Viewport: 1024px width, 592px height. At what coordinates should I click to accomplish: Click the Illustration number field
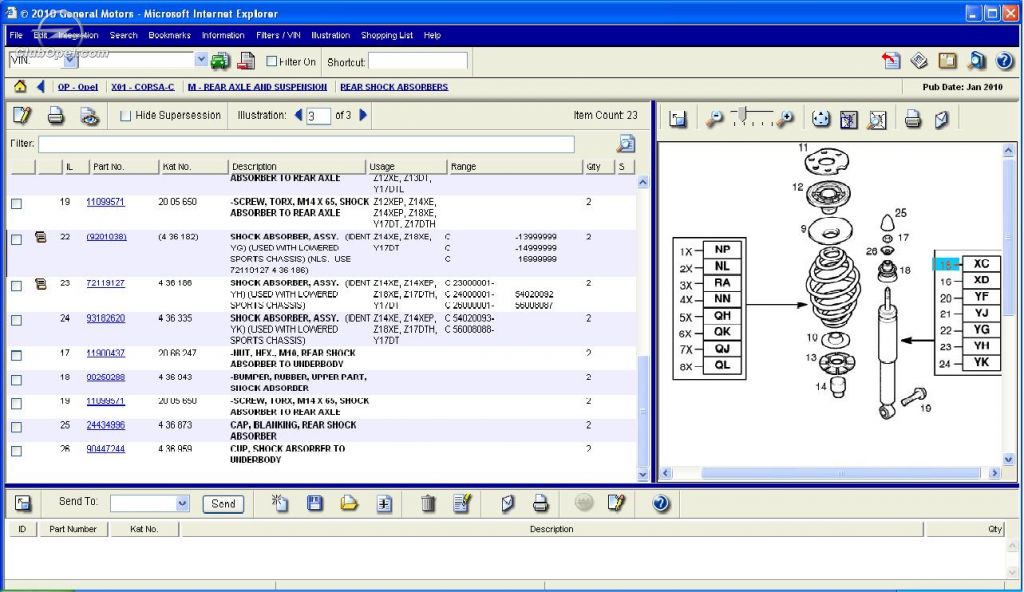pos(318,116)
